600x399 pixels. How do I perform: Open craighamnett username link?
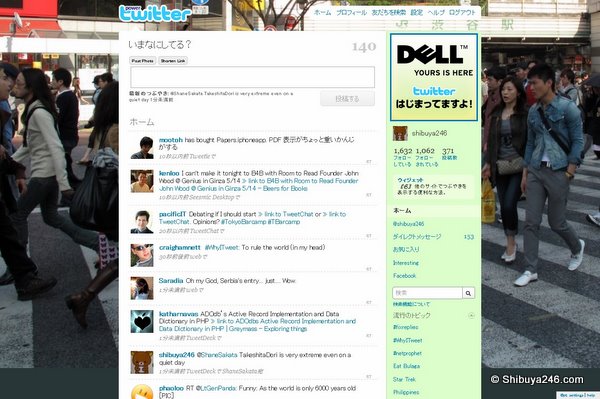(179, 248)
